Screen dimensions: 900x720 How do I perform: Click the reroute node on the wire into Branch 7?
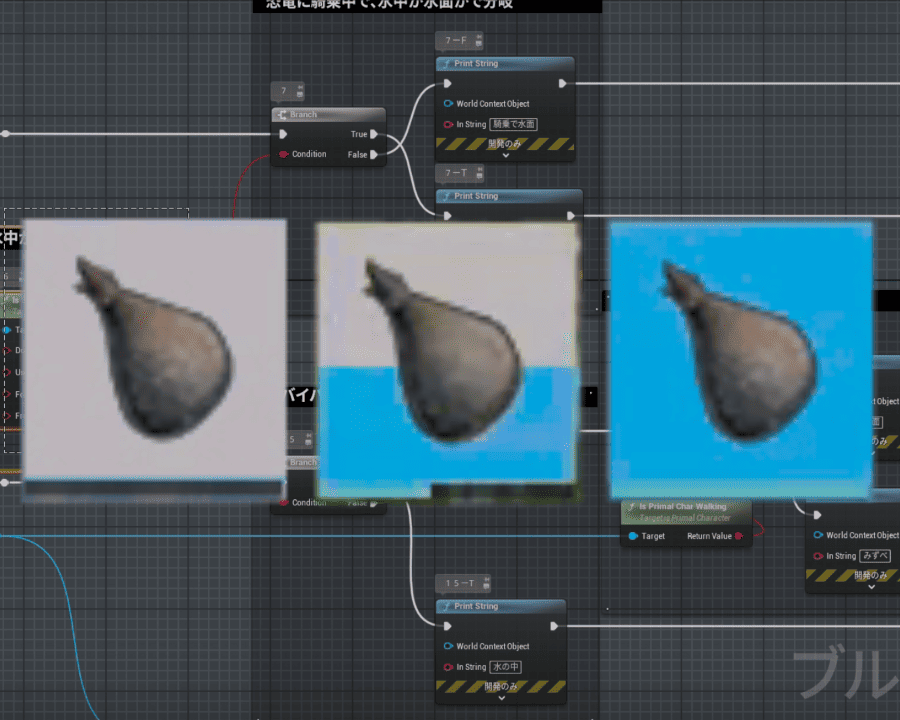(x=5, y=134)
